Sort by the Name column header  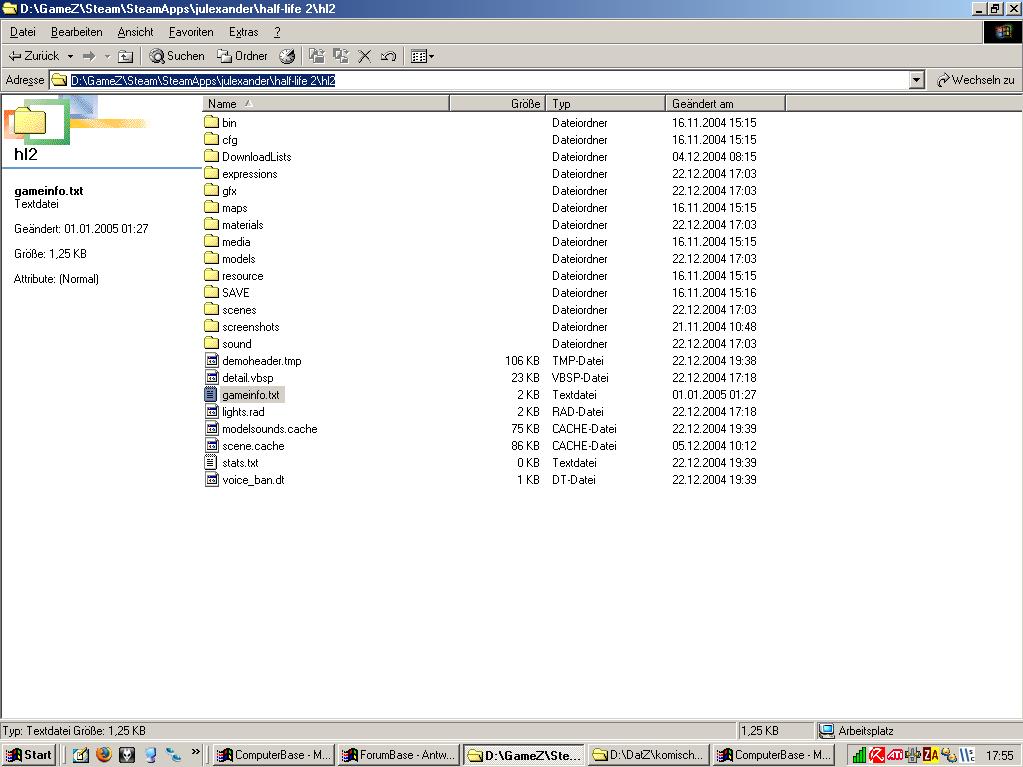click(326, 104)
